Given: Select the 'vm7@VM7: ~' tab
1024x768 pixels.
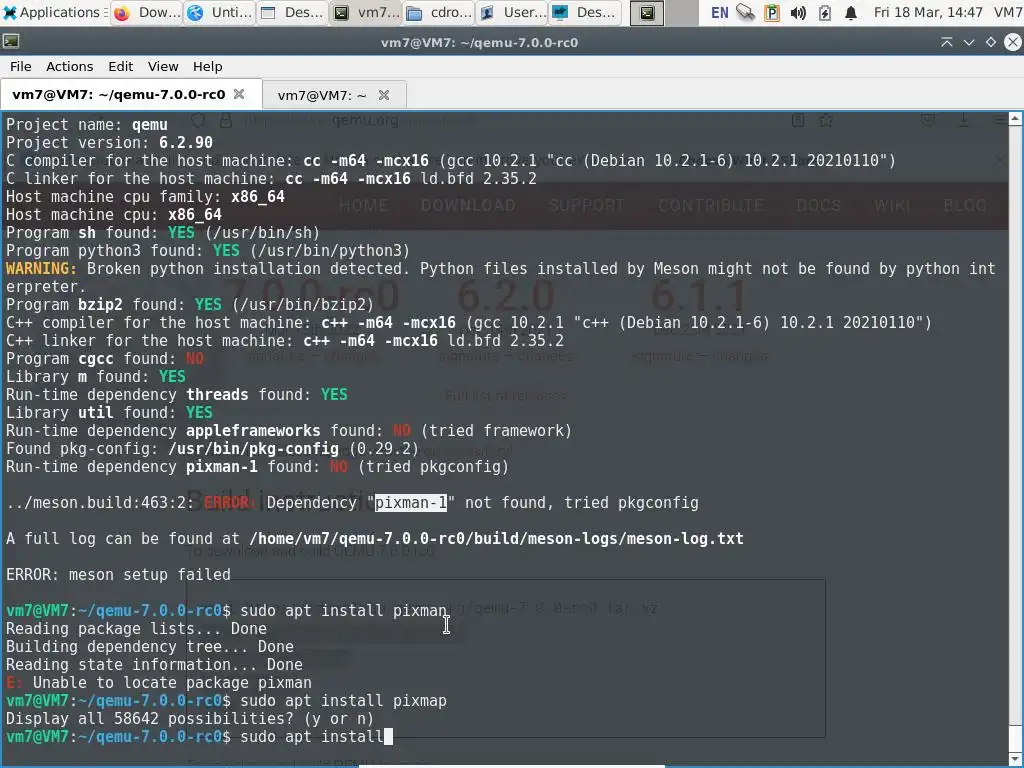Looking at the screenshot, I should click(x=322, y=95).
